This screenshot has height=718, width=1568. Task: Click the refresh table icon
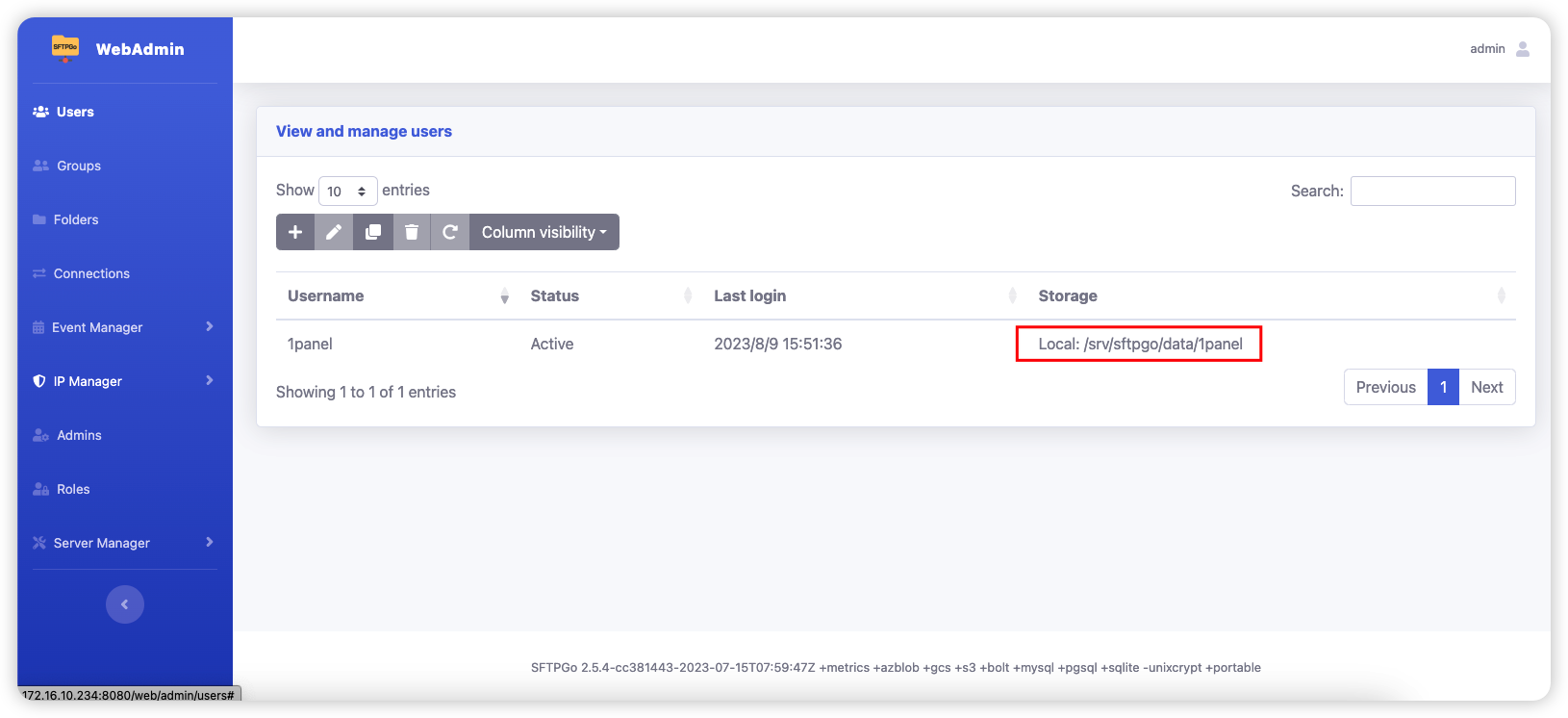pyautogui.click(x=449, y=232)
